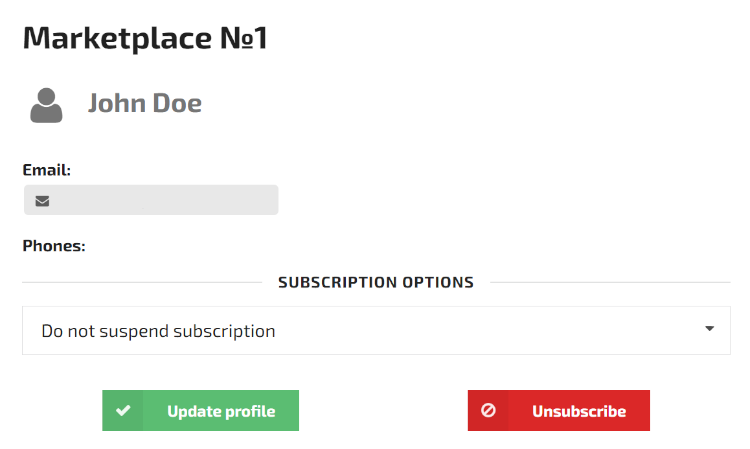Click the Update profile button label
Screen dimensions: 750x449
click(x=221, y=411)
